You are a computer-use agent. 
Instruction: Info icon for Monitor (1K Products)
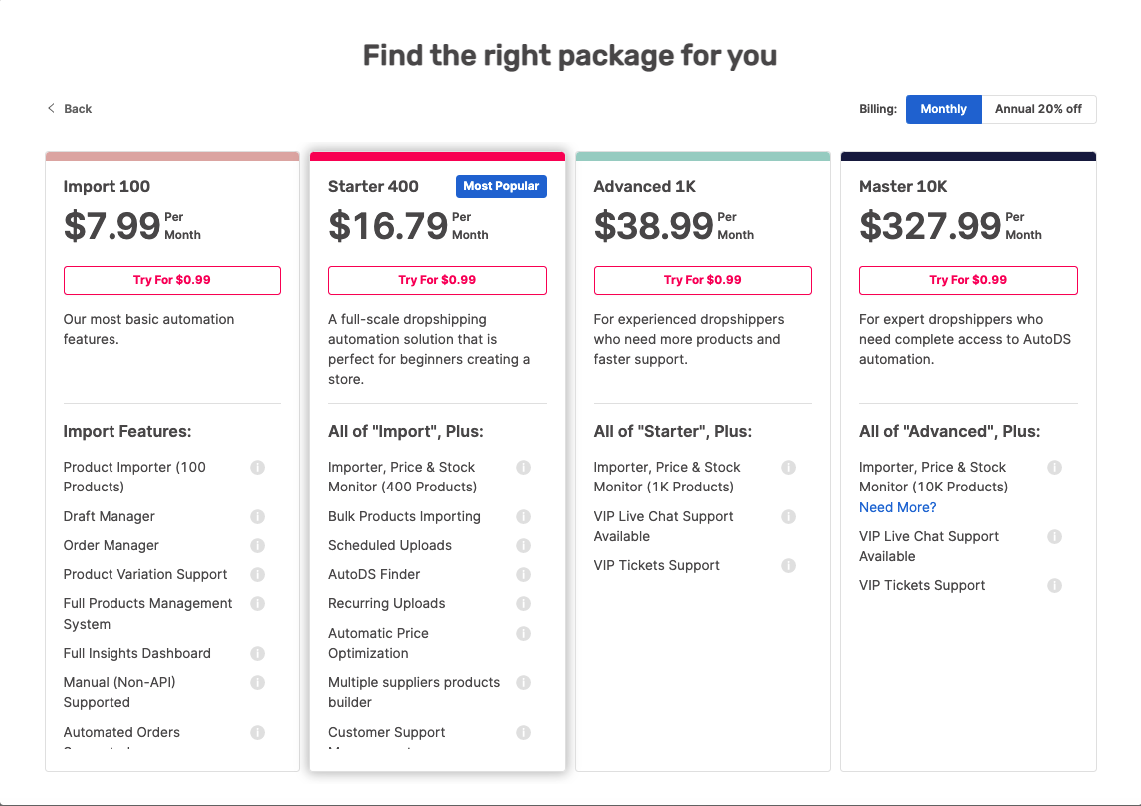pyautogui.click(x=789, y=468)
